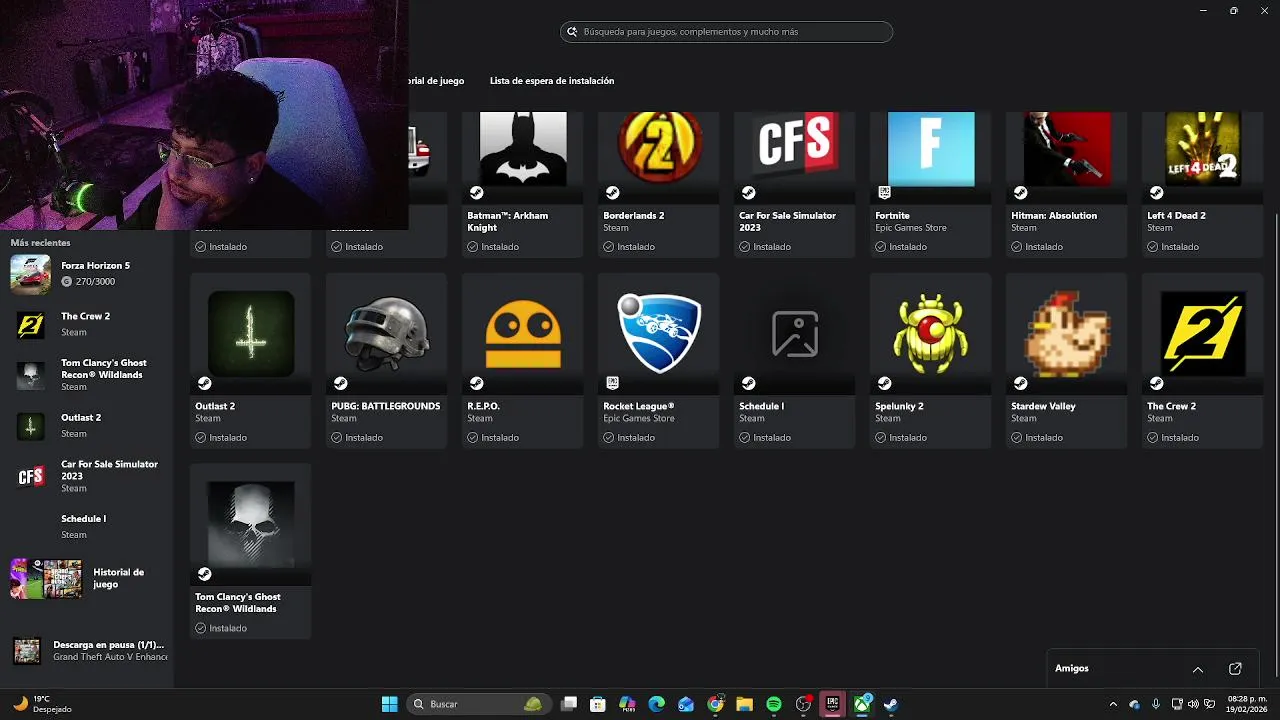The width and height of the screenshot is (1280, 720).
Task: Open Epic Games Launcher from taskbar
Action: pyautogui.click(x=832, y=704)
